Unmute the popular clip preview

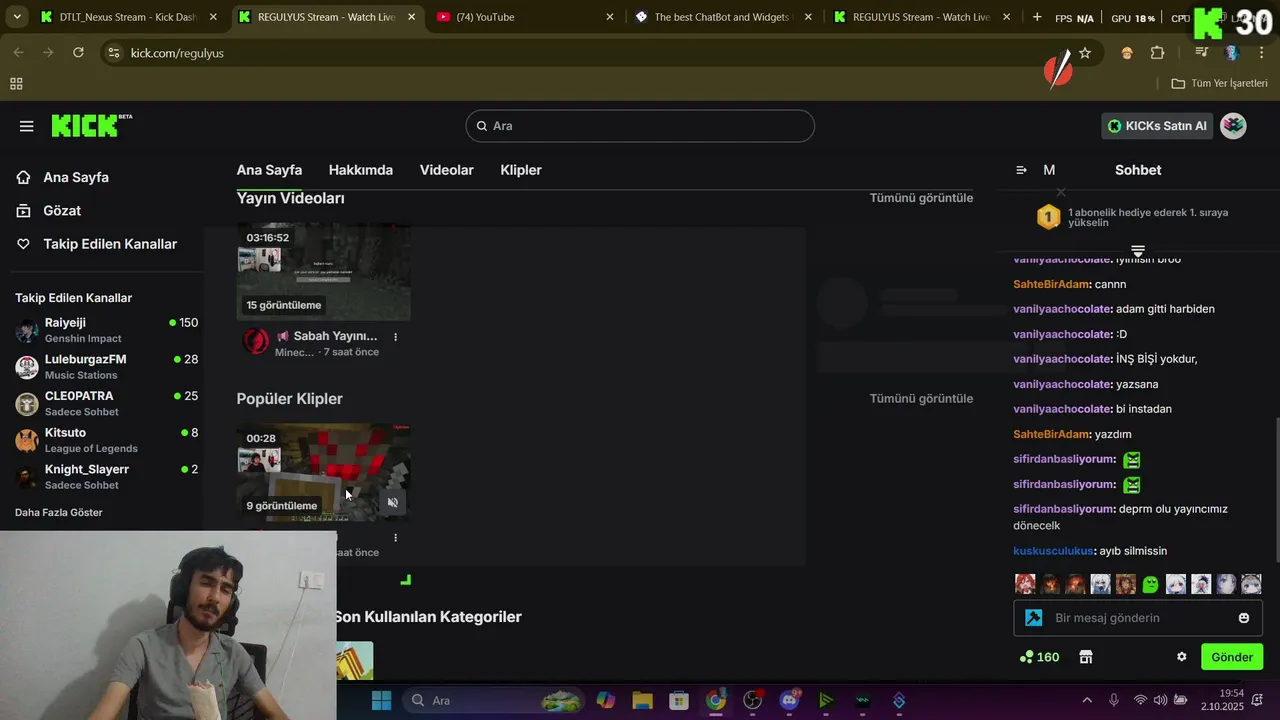point(393,503)
